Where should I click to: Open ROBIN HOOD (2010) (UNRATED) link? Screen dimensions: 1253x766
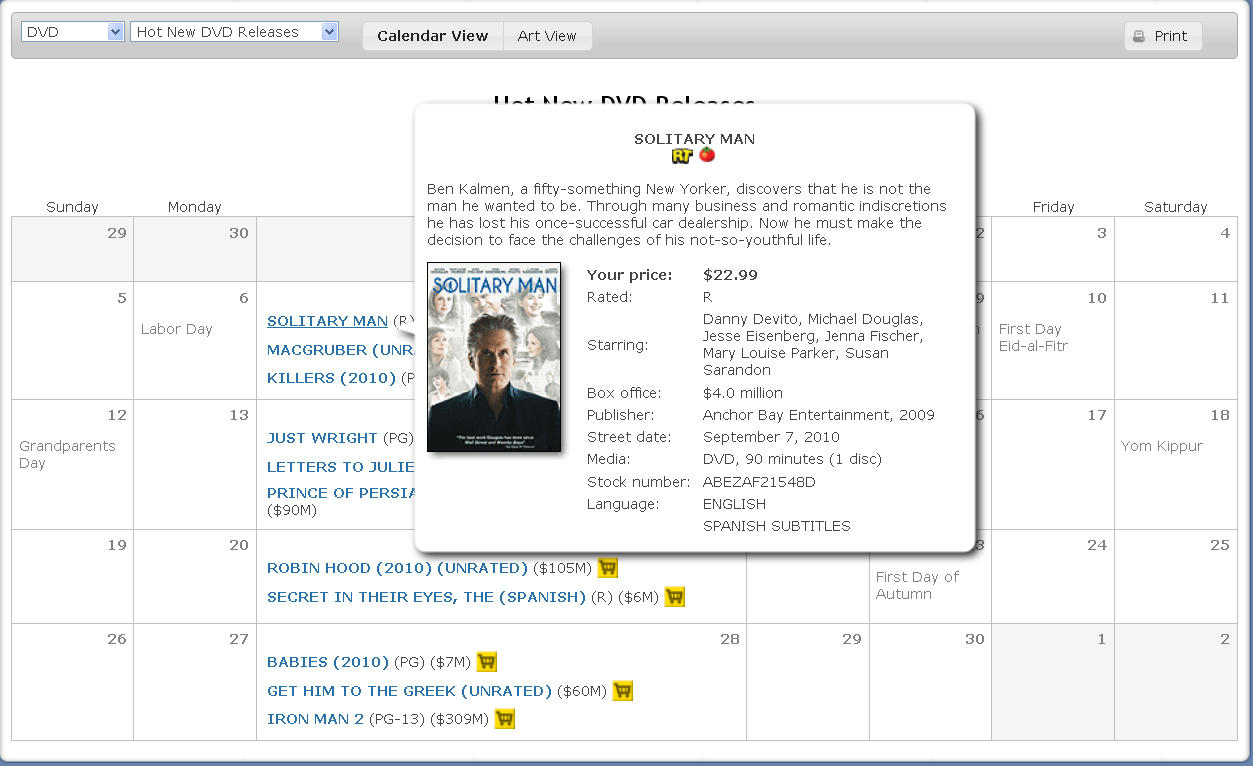click(397, 568)
